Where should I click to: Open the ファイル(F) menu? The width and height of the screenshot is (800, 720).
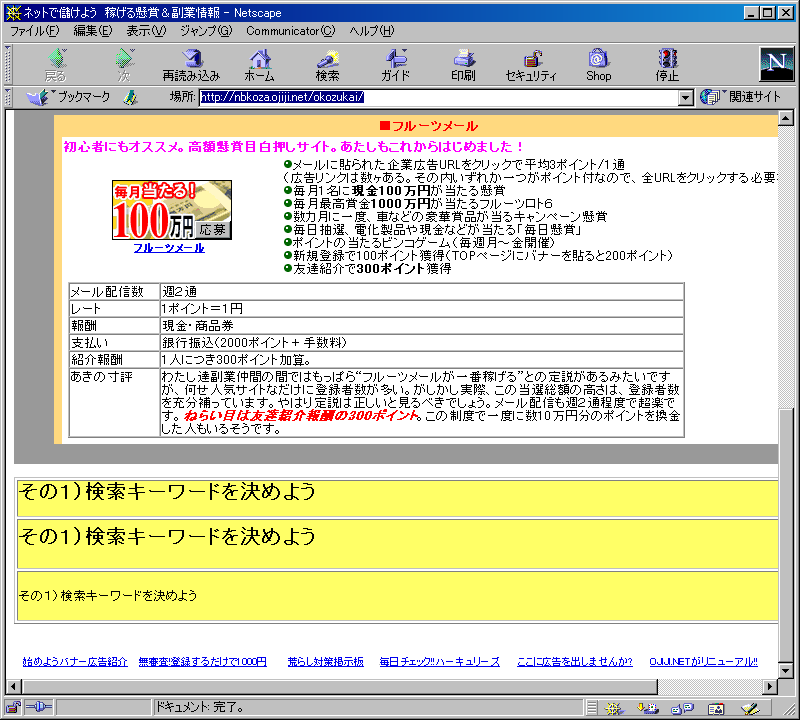point(35,31)
